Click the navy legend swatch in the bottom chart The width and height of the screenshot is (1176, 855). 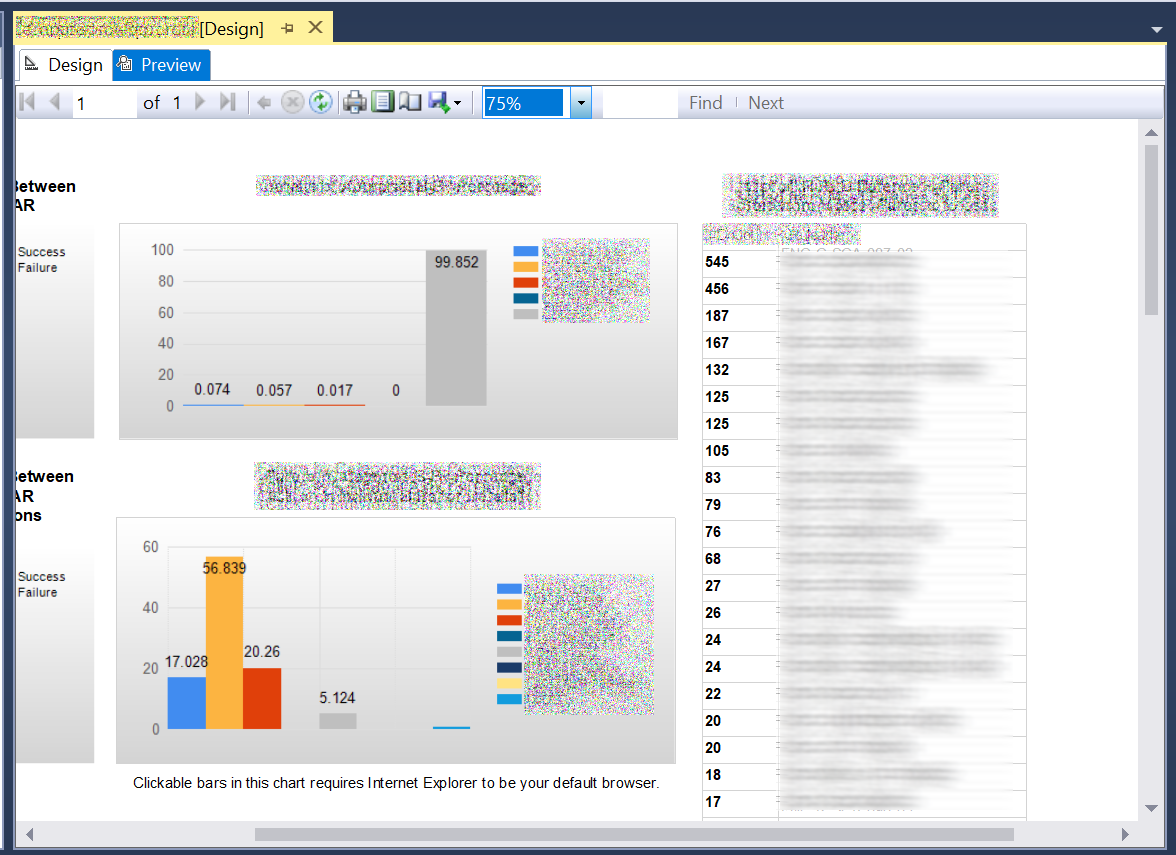pos(509,668)
